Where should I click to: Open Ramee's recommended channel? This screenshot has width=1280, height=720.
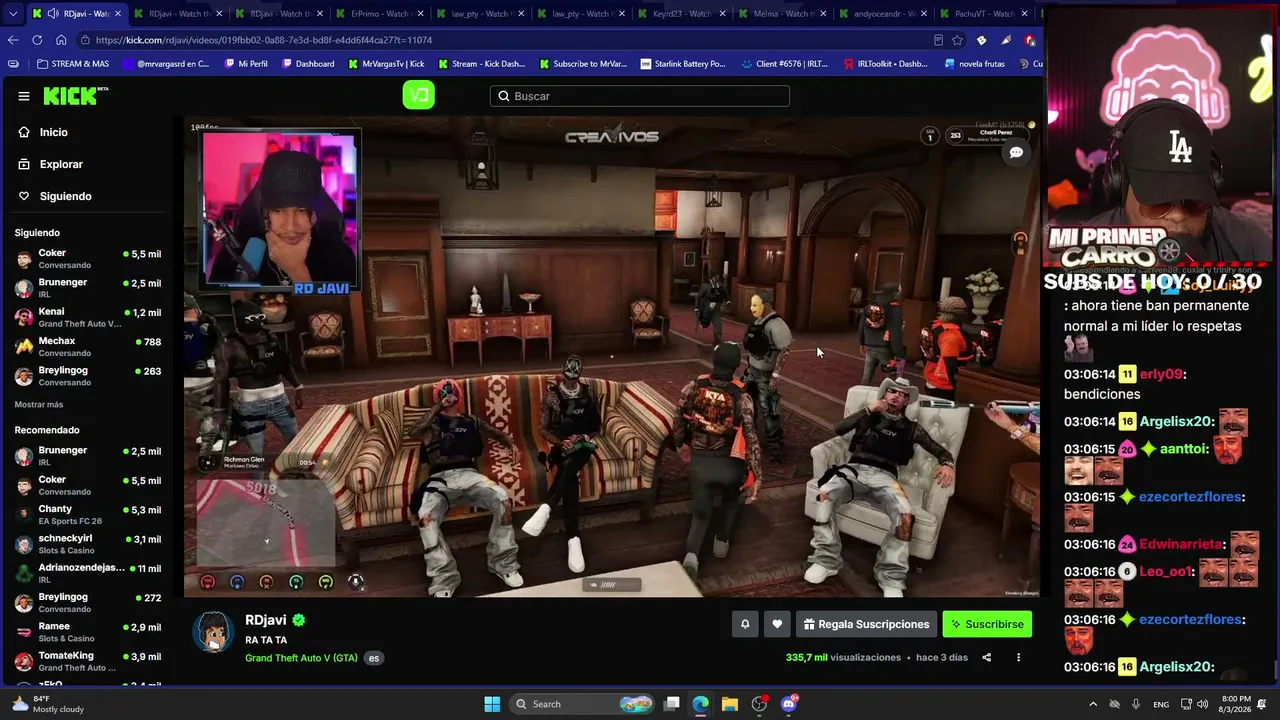[x=88, y=632]
